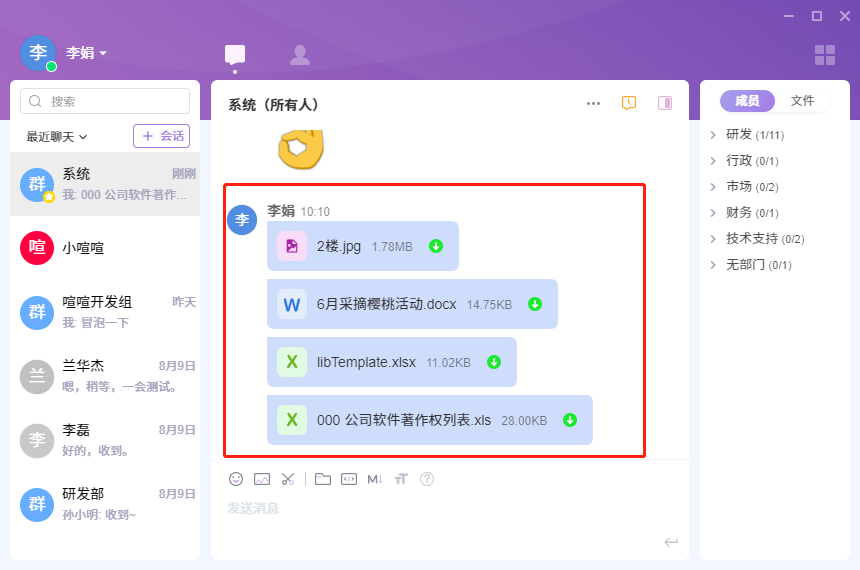Click the 搜索 search field
Viewport: 860px width, 570px height.
(105, 101)
